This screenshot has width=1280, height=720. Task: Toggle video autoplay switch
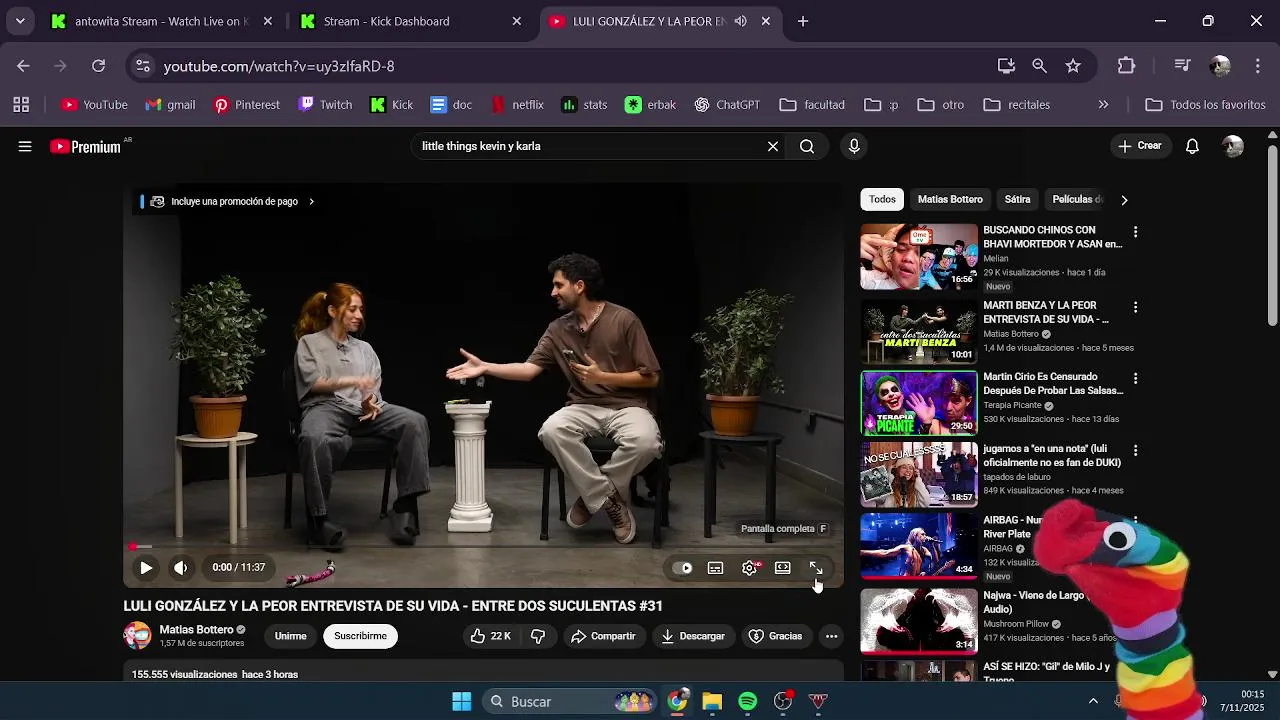coord(682,568)
